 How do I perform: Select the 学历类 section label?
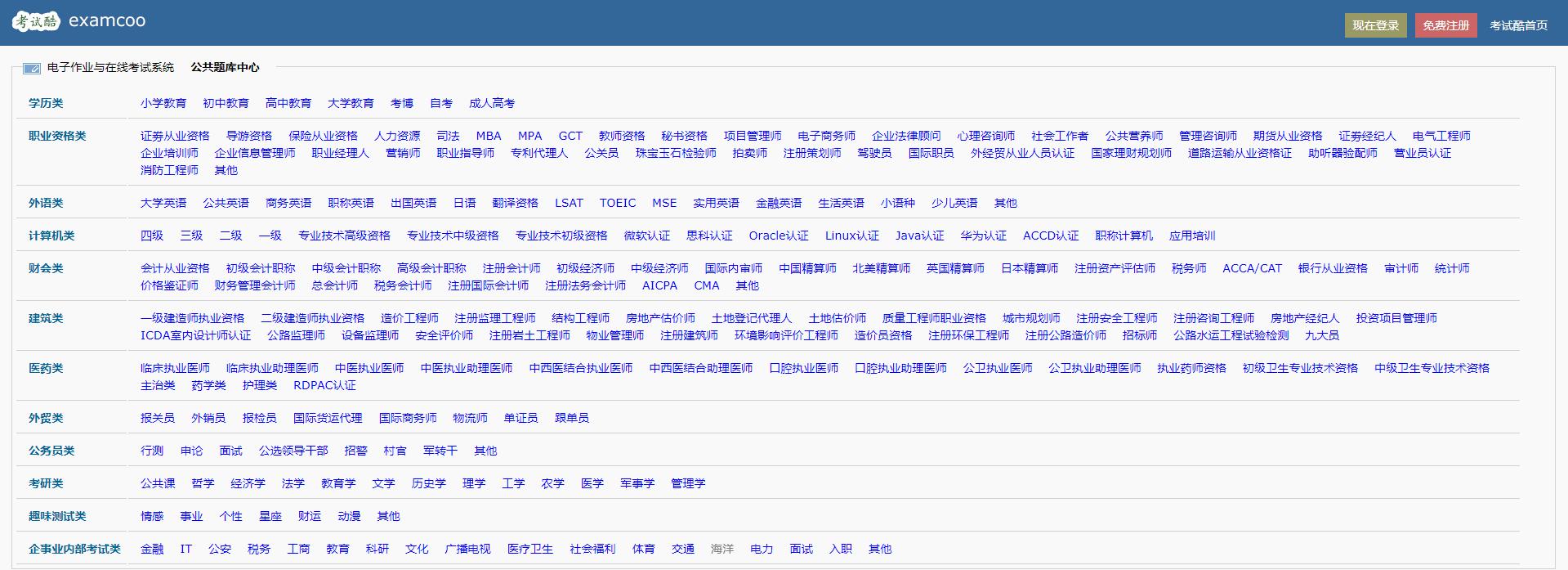tap(46, 103)
